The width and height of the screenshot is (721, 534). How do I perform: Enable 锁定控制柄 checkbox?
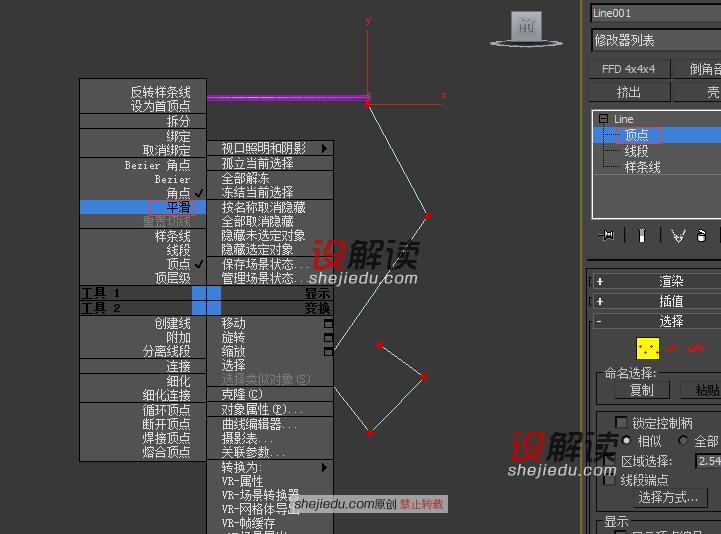tap(621, 422)
